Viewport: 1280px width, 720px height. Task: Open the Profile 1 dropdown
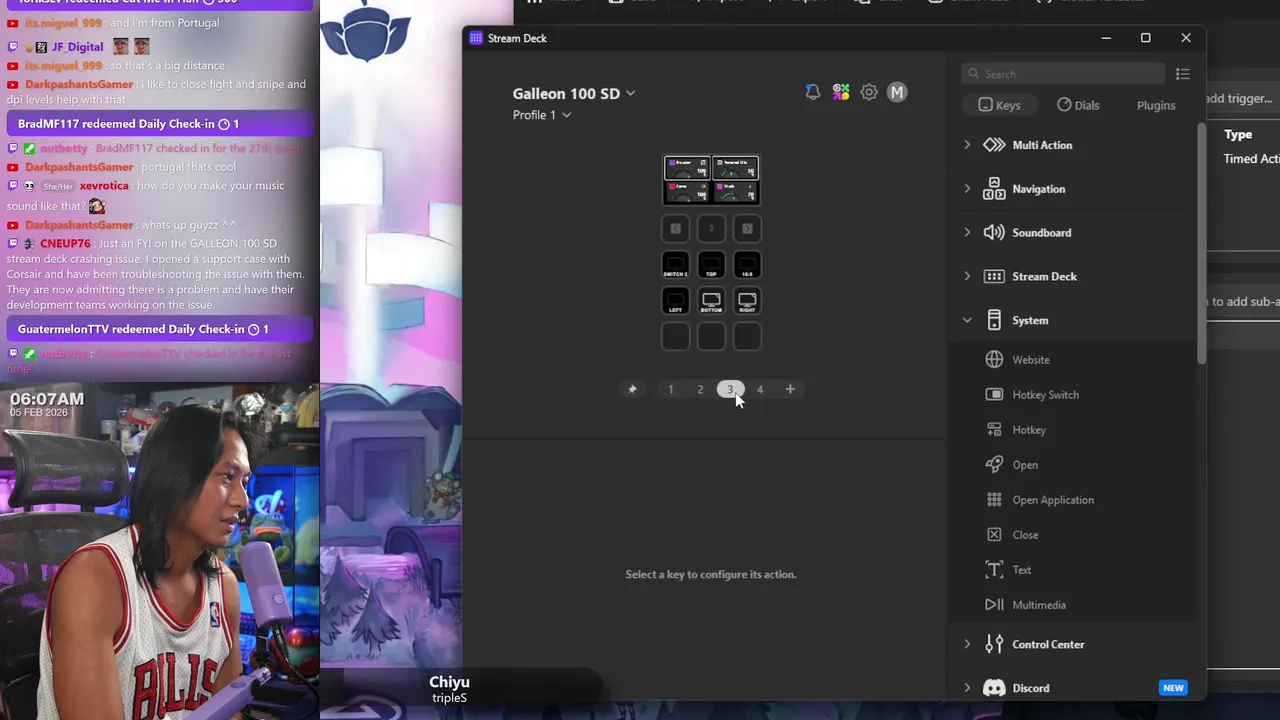542,115
